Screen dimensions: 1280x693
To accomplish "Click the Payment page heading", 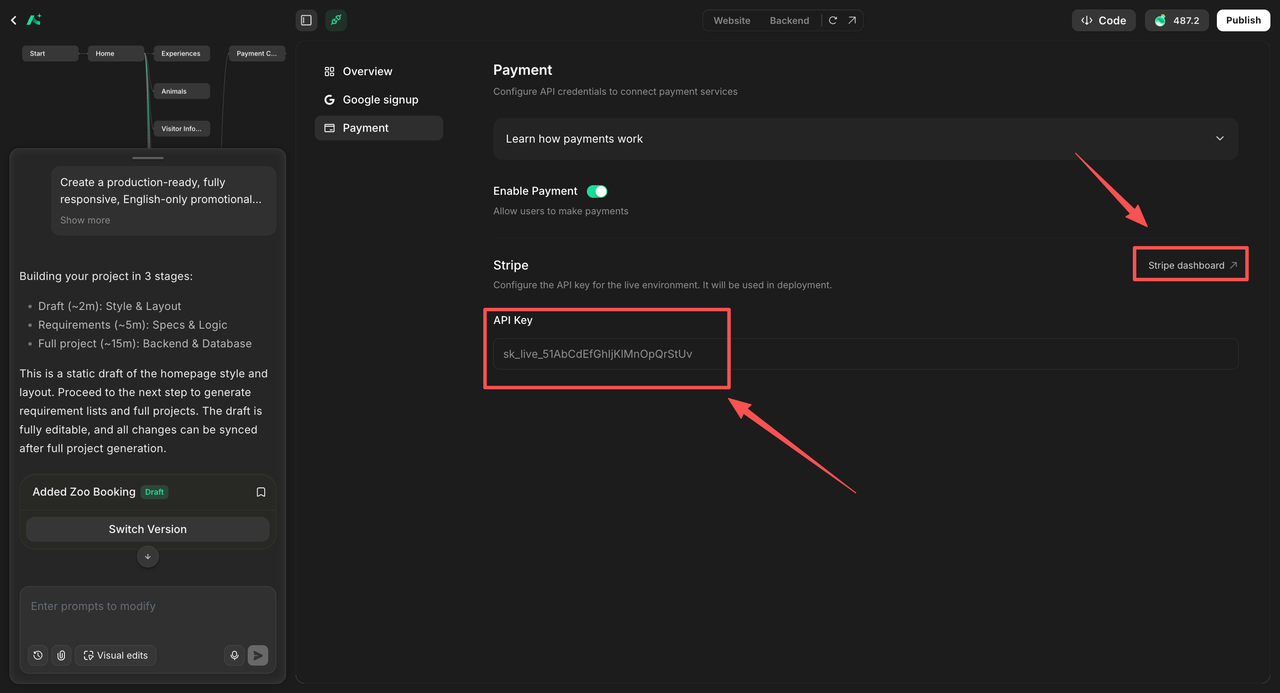I will click(x=523, y=70).
